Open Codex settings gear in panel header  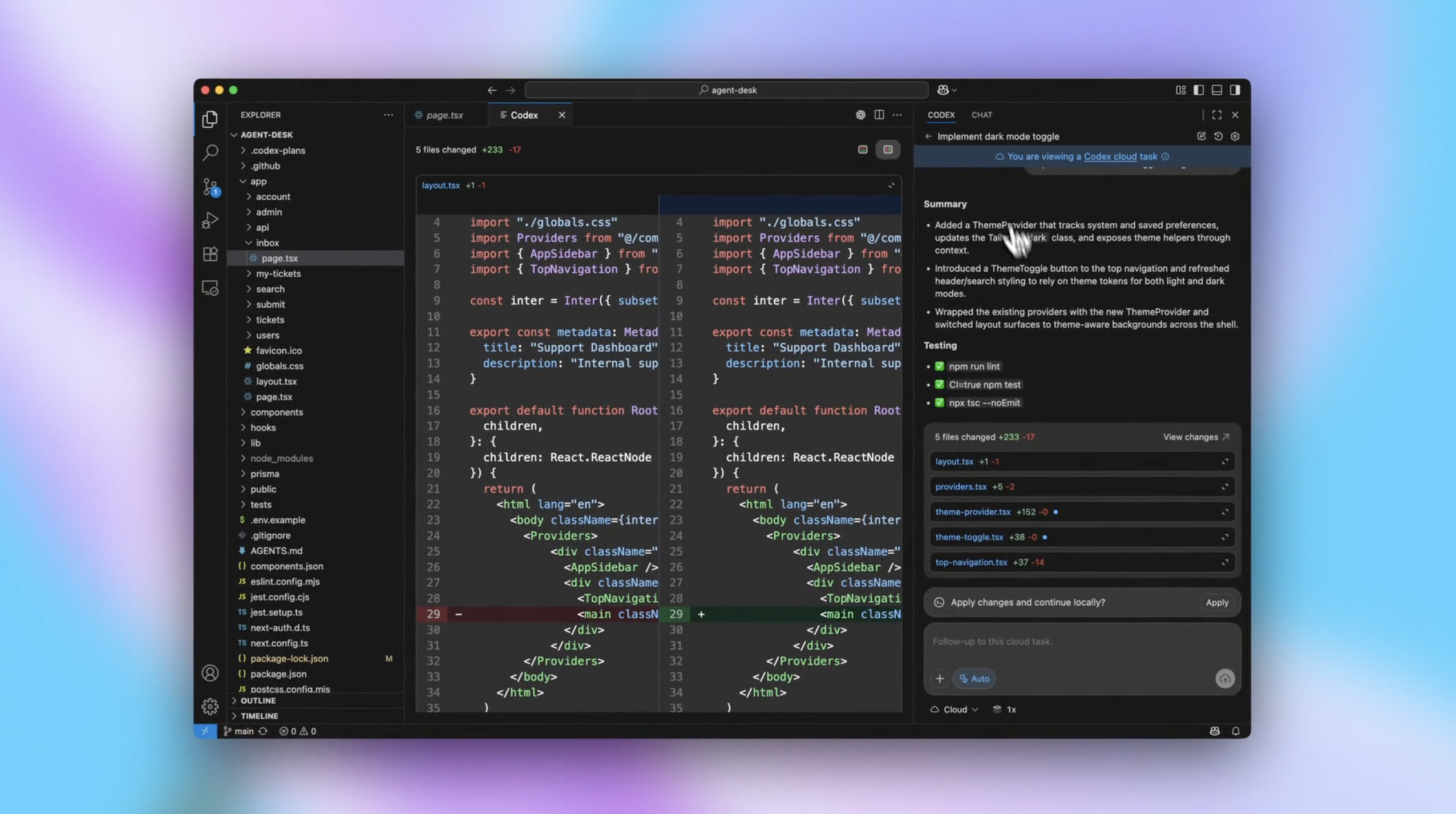pyautogui.click(x=1235, y=136)
